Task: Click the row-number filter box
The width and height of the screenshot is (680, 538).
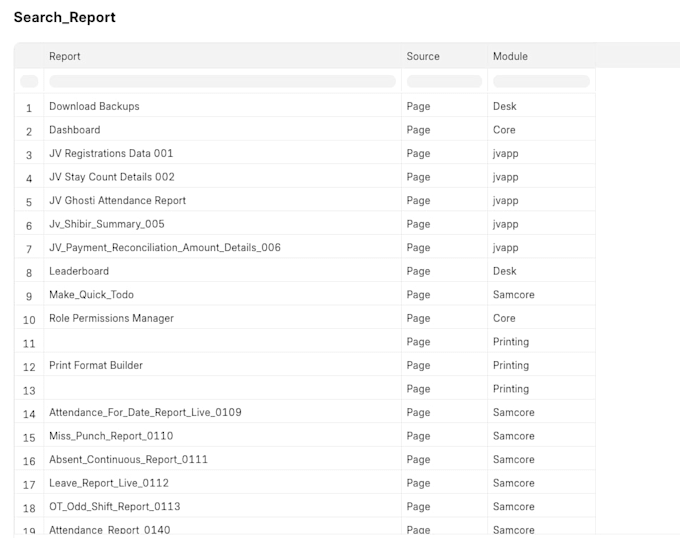Action: click(29, 81)
